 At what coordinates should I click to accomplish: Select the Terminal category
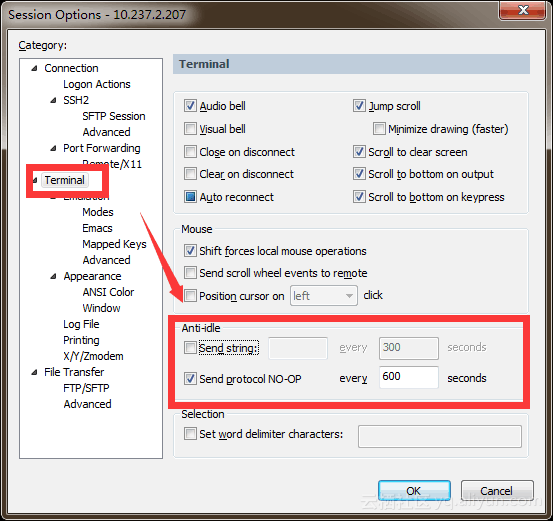pyautogui.click(x=65, y=180)
